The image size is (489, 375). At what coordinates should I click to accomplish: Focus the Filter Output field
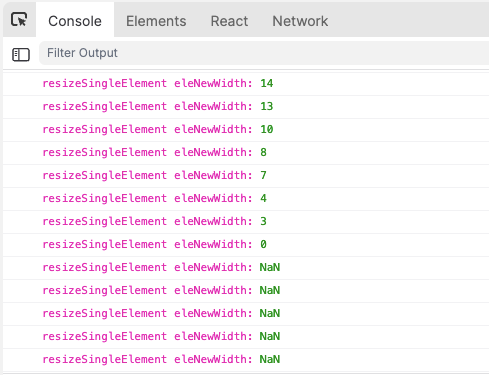[264, 53]
